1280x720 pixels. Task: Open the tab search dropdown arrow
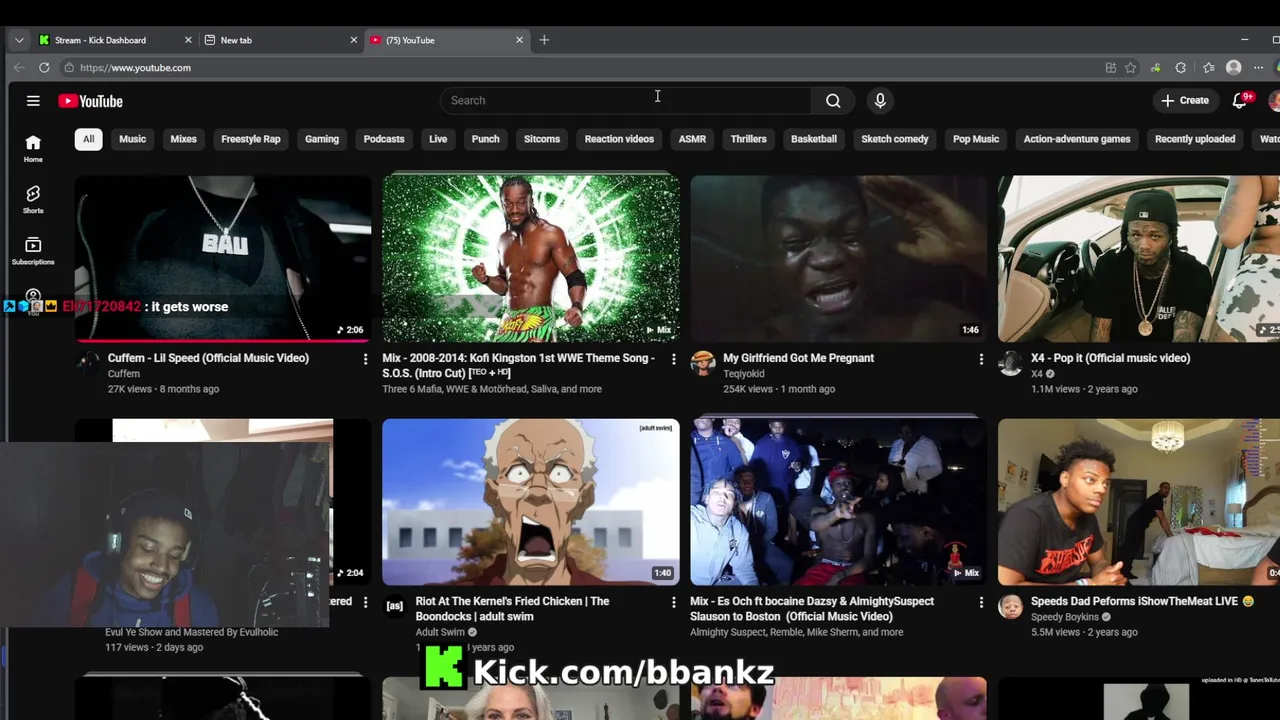point(19,40)
